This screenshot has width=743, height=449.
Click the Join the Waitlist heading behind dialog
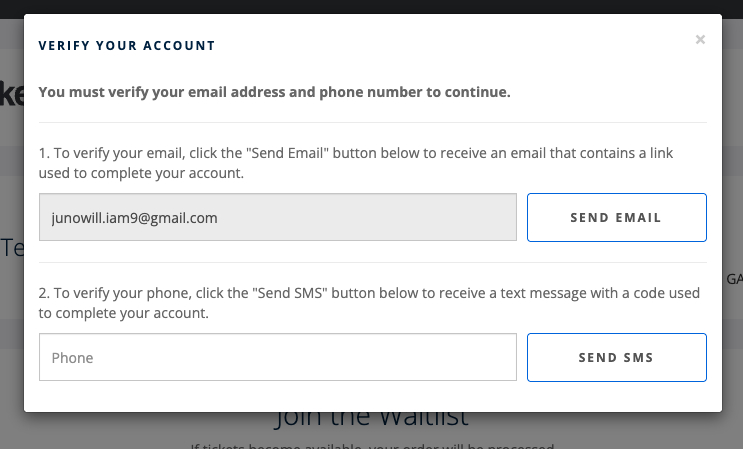(x=372, y=419)
